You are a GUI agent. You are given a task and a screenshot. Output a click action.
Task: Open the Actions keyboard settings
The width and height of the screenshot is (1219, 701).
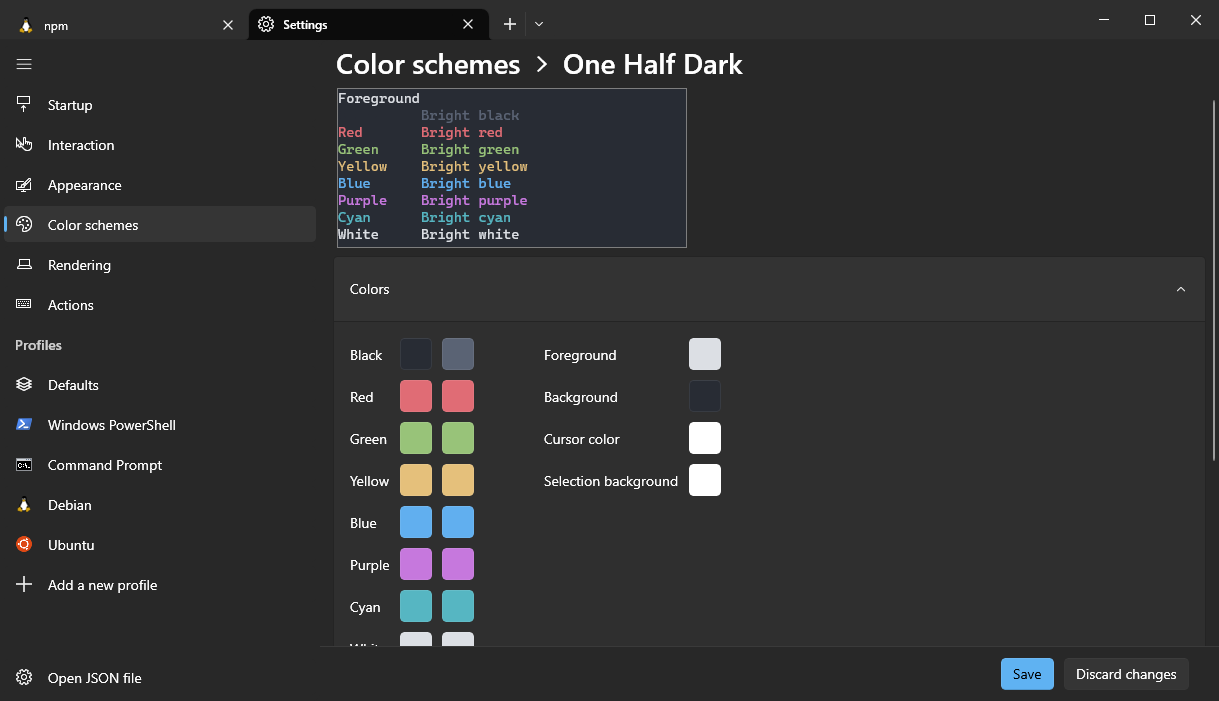tap(70, 305)
